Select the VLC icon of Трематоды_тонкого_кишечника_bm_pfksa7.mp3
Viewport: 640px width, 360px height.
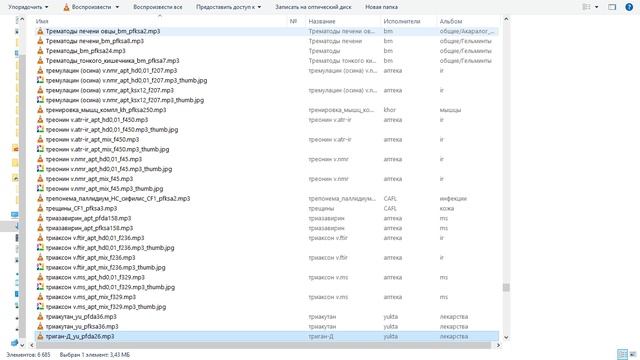(x=40, y=60)
